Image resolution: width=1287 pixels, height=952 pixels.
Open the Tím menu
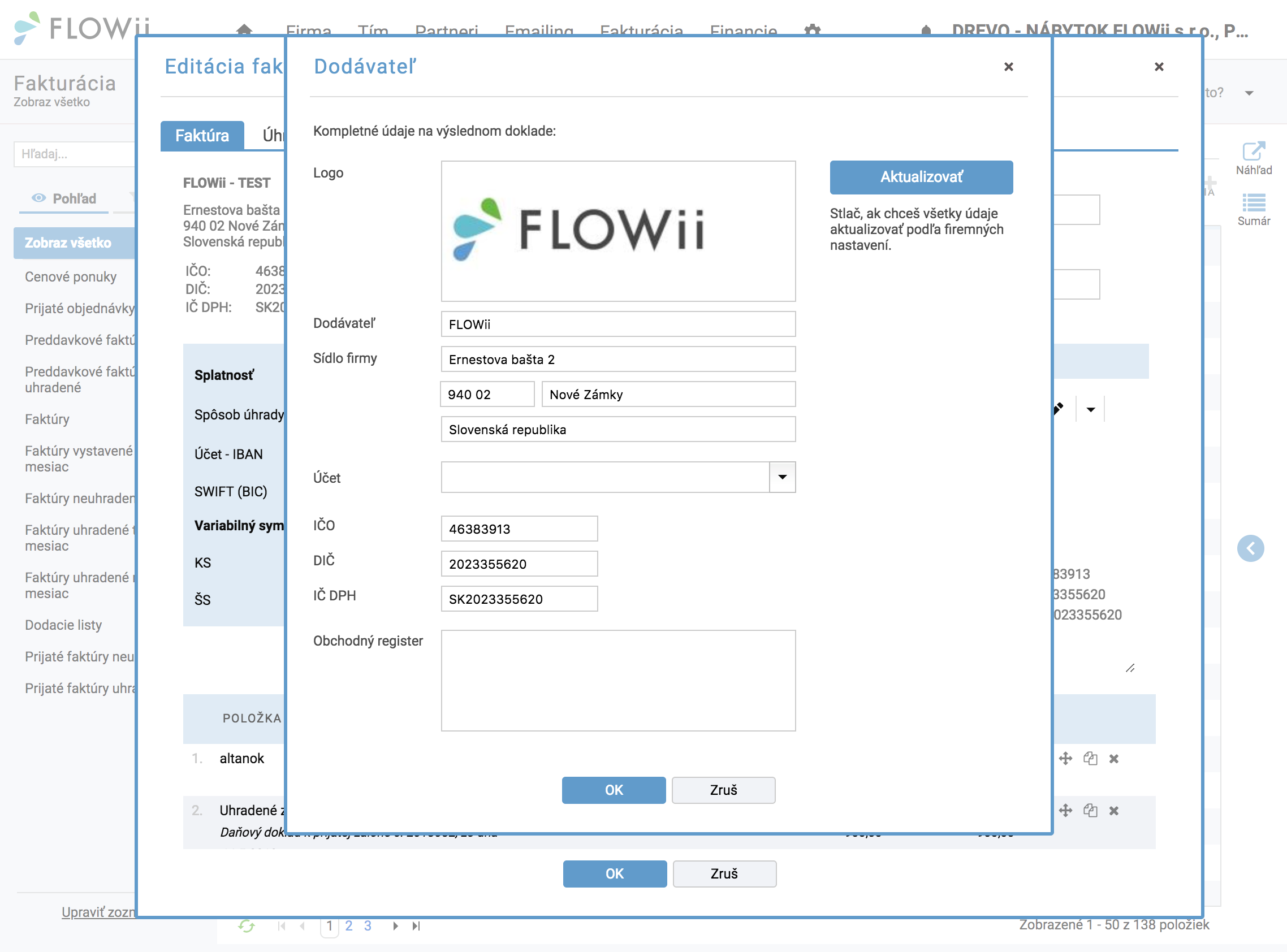pos(373,30)
